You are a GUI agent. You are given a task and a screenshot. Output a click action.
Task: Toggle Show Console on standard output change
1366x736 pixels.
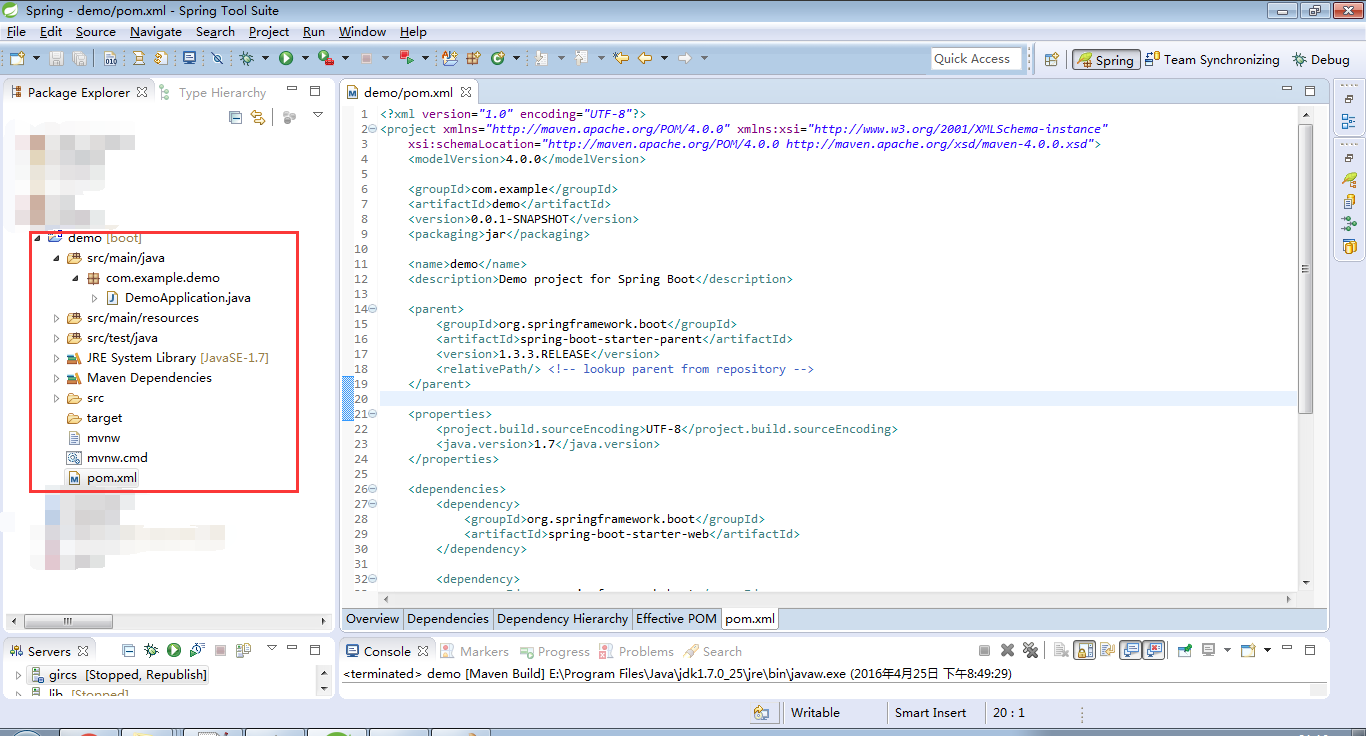(x=1130, y=650)
